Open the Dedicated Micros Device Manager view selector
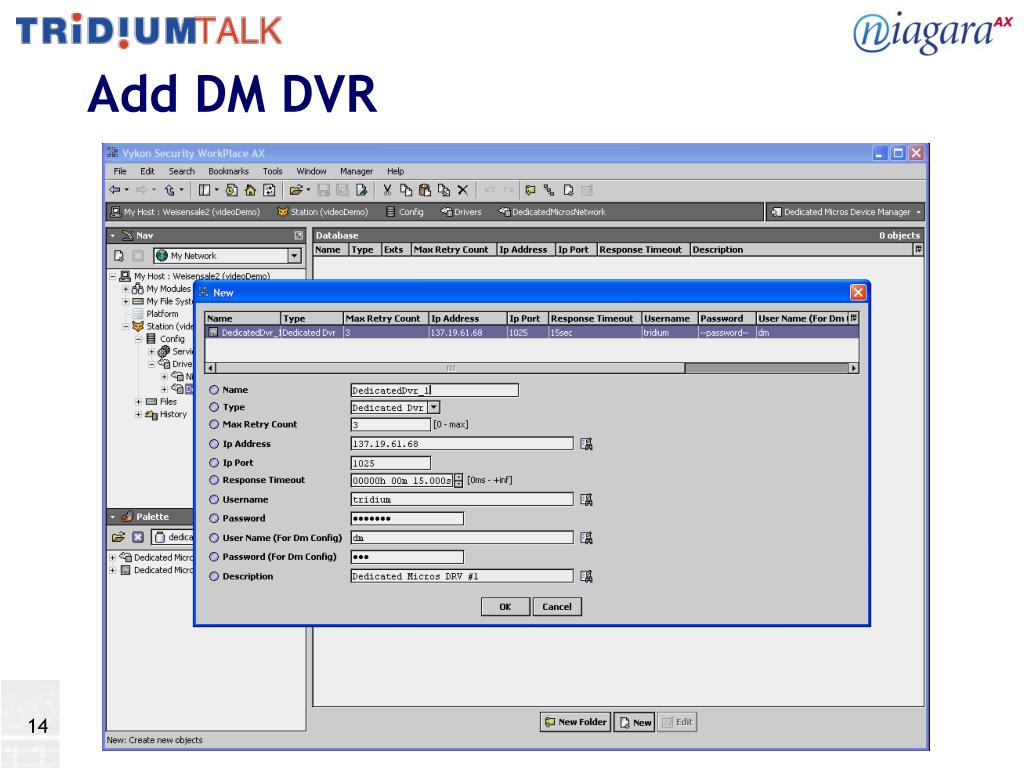 coord(845,212)
